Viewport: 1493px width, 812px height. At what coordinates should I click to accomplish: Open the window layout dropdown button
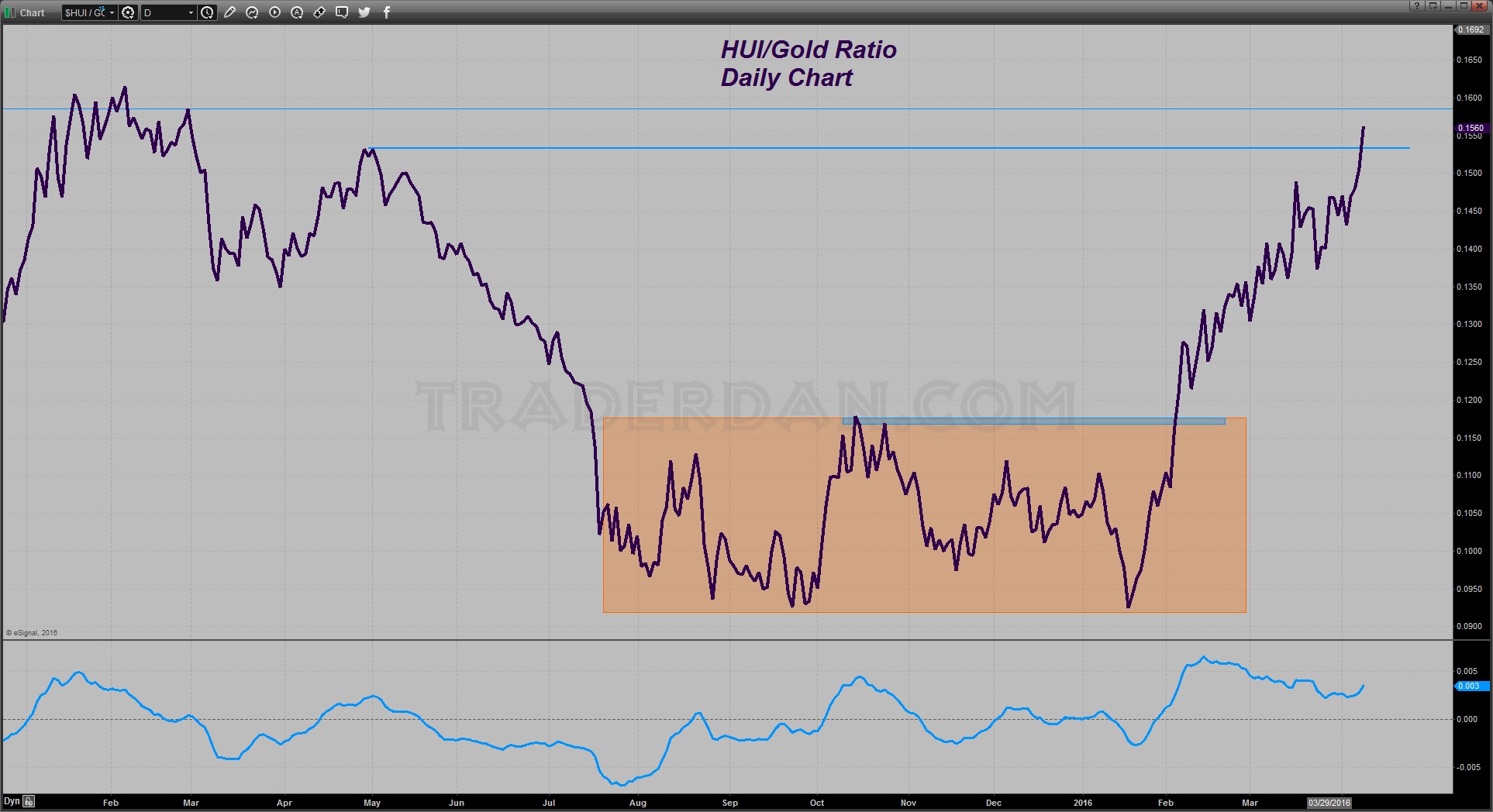[1433, 5]
